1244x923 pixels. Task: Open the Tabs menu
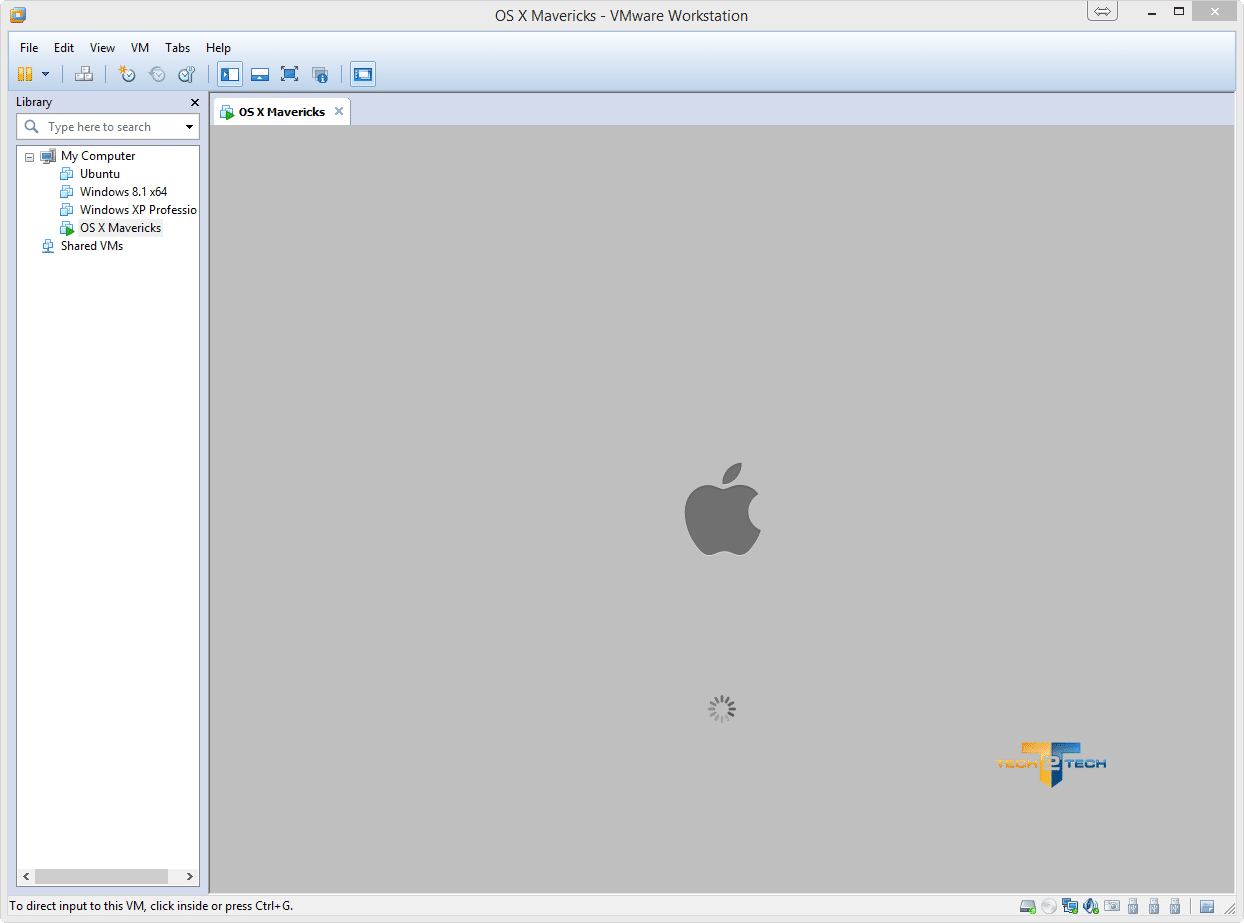pos(178,48)
